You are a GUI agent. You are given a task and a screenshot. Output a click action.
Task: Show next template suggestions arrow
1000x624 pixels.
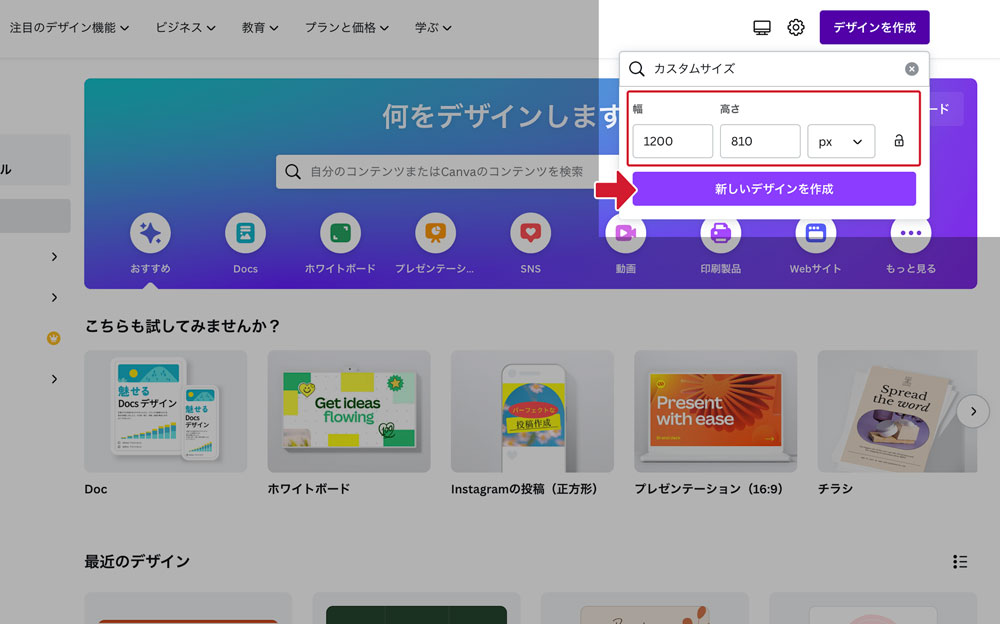pyautogui.click(x=973, y=412)
